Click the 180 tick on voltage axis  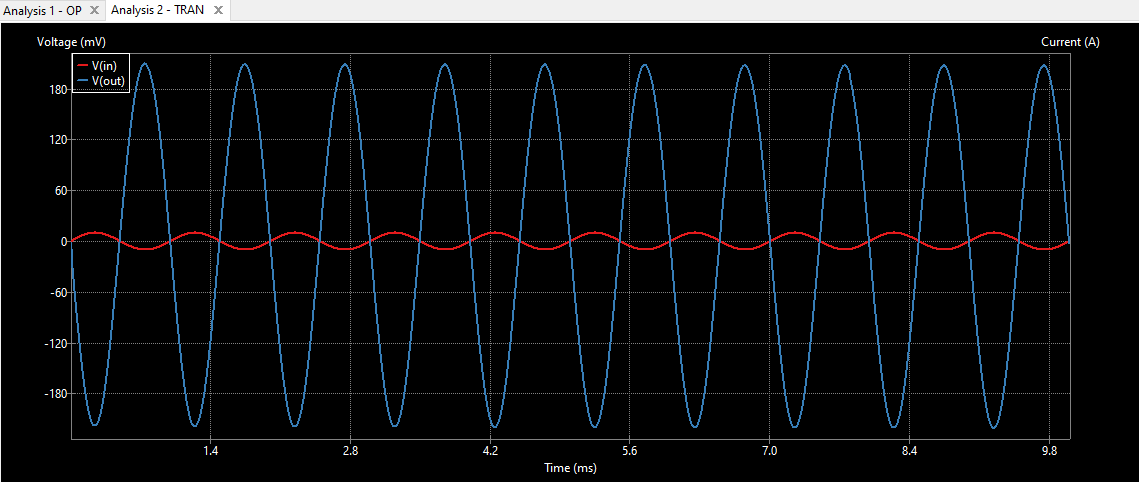point(56,90)
